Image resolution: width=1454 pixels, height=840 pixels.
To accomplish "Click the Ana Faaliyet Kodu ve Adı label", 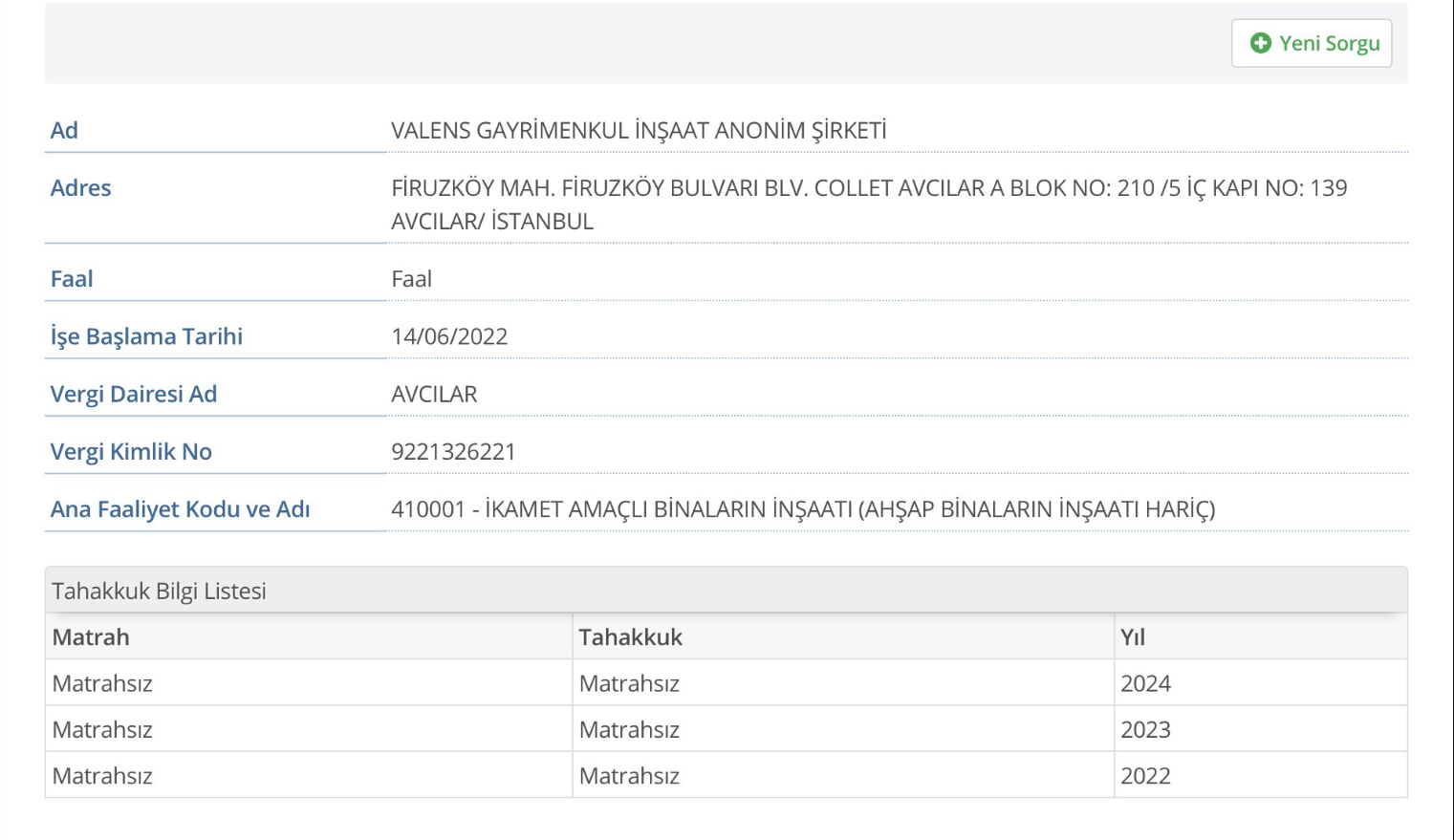I will pyautogui.click(x=180, y=509).
